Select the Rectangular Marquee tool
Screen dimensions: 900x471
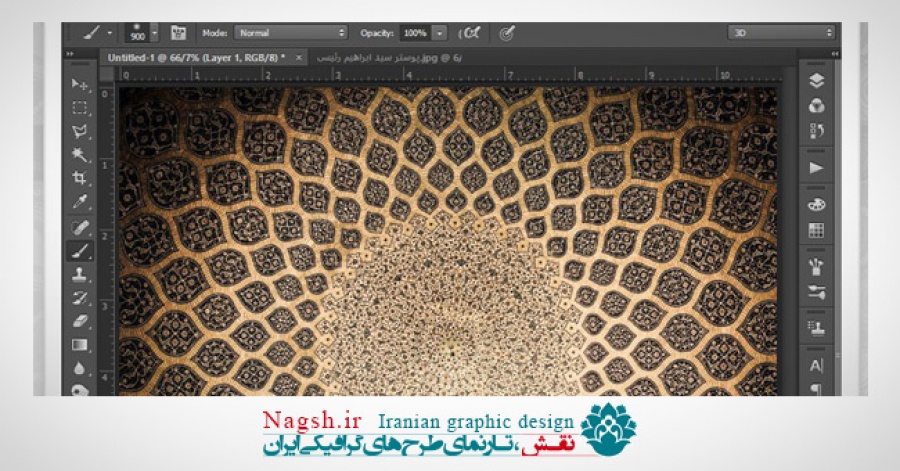[x=80, y=108]
